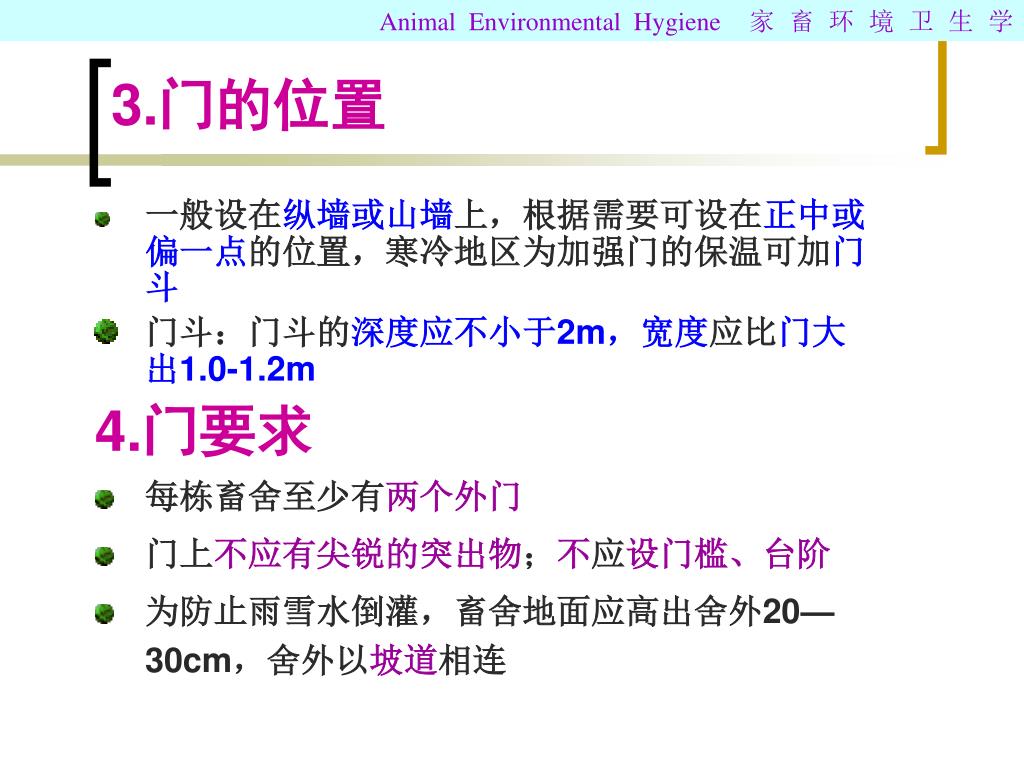Click the purple text '两个外门'
The height and width of the screenshot is (768, 1024).
click(x=453, y=496)
